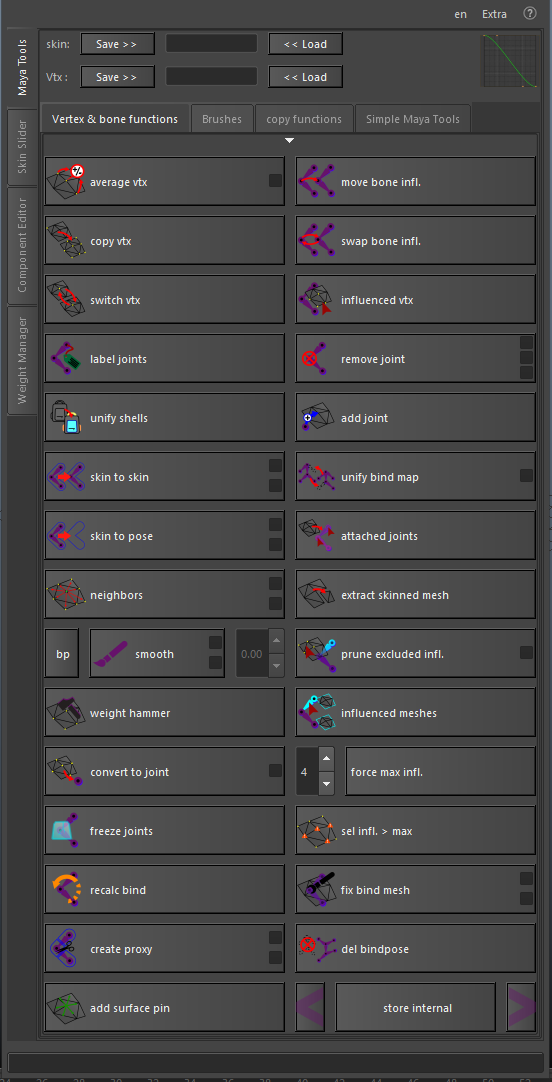Click the convert to joint icon

[66, 771]
